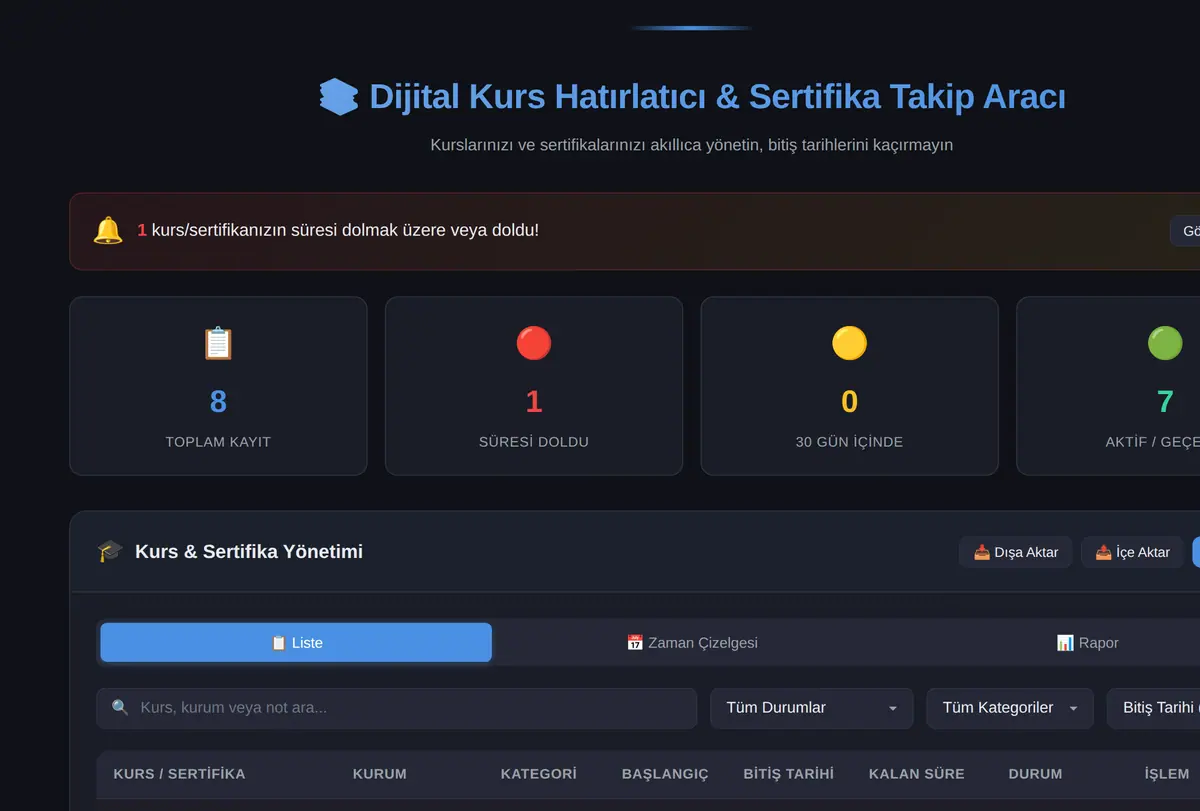Image resolution: width=1200 pixels, height=811 pixels.
Task: Open the Tüm Kategoriler category filter
Action: click(x=1010, y=708)
